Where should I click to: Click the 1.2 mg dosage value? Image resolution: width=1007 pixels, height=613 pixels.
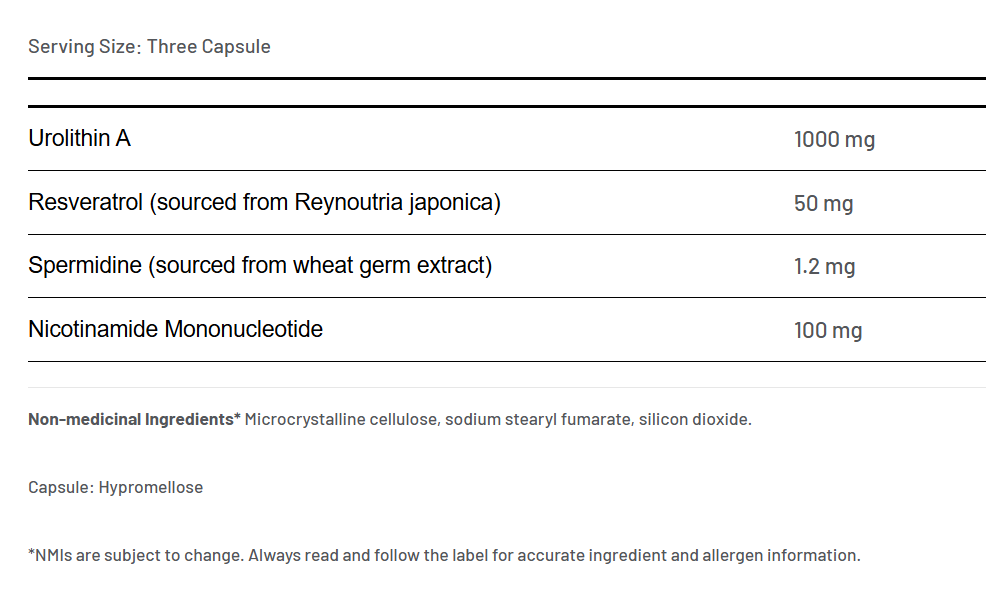[x=824, y=267]
